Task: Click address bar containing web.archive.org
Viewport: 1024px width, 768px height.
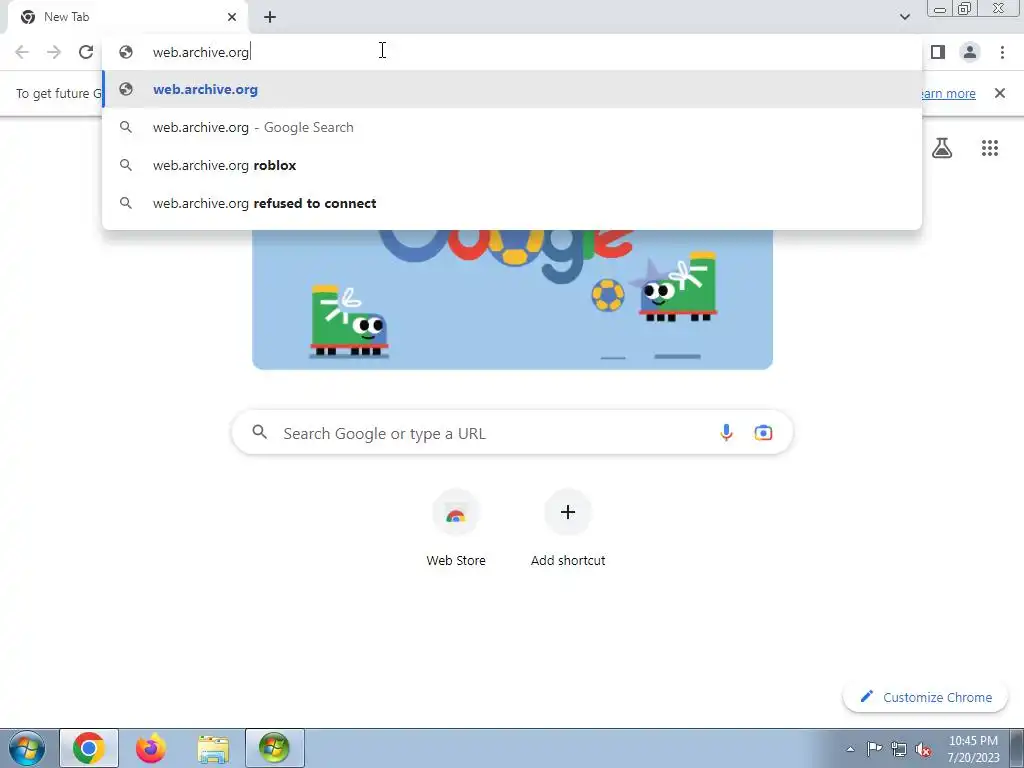Action: tap(512, 52)
